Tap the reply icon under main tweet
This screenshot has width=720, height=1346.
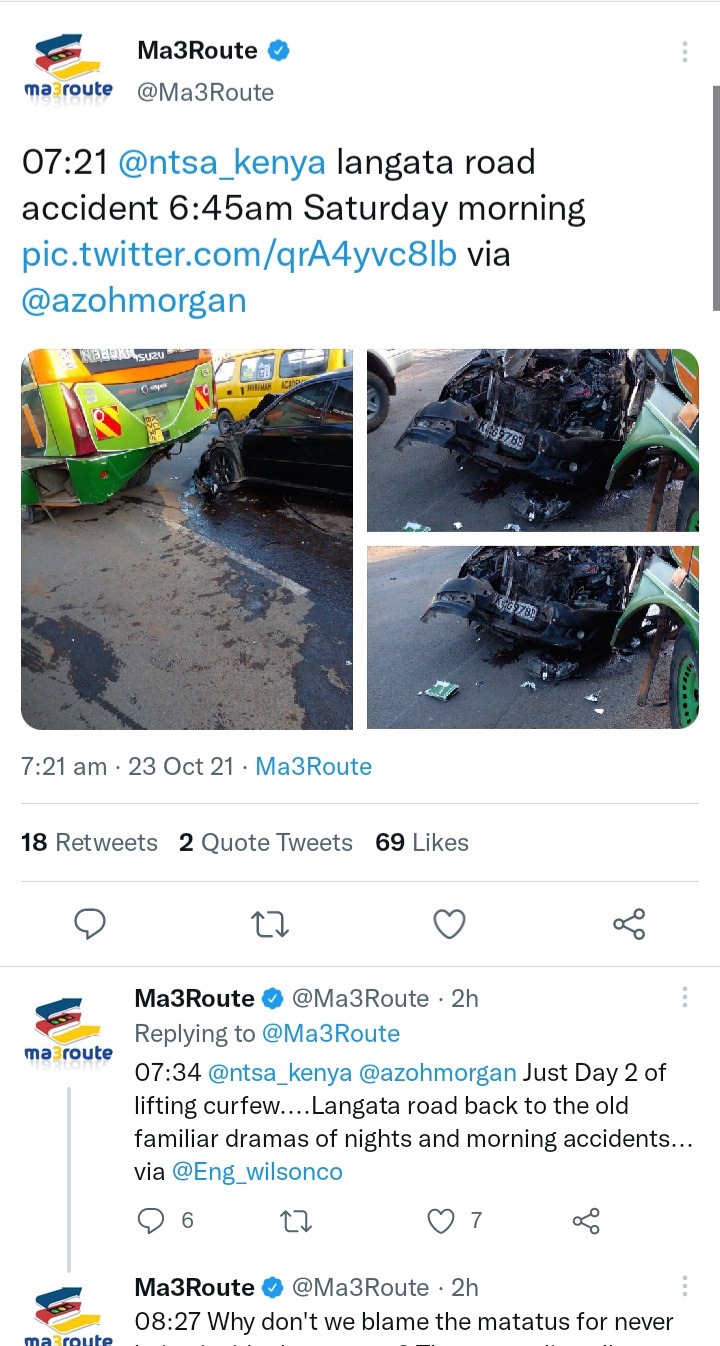tap(90, 924)
